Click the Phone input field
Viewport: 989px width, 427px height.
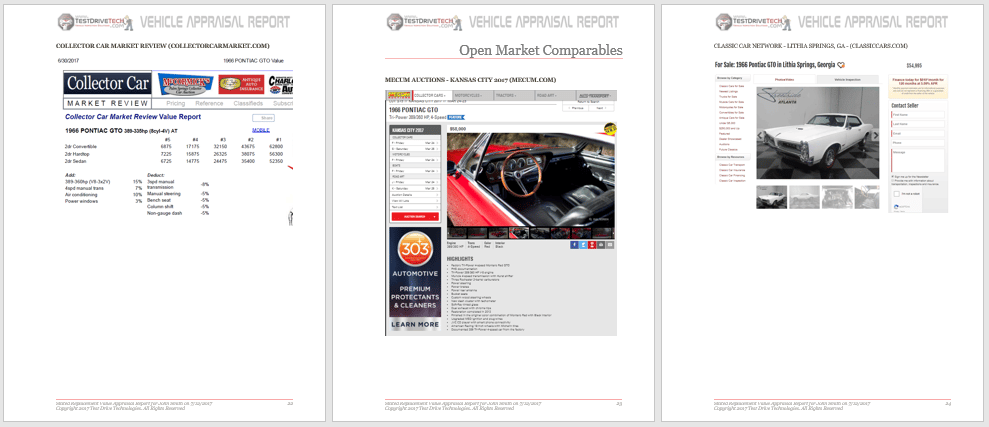[x=918, y=143]
